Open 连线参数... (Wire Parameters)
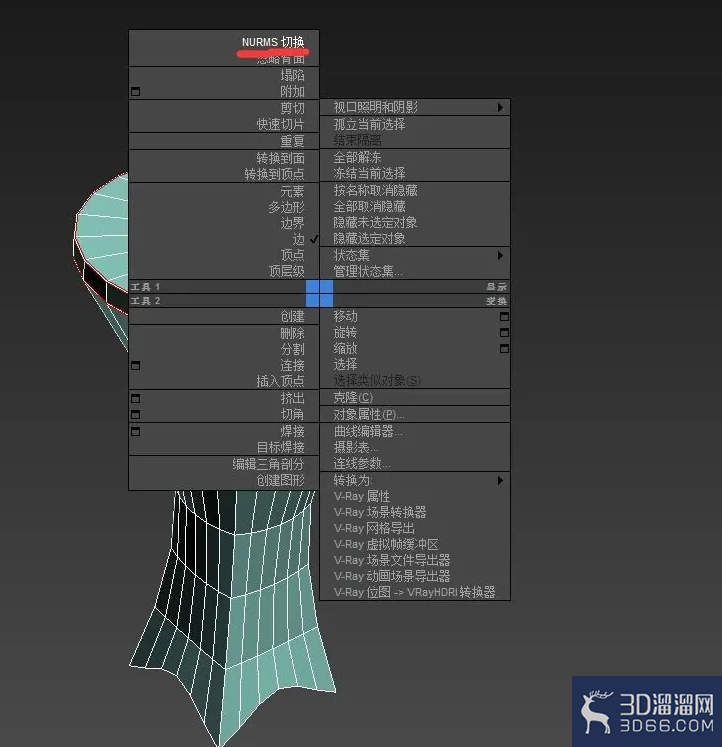This screenshot has width=722, height=747. [x=362, y=463]
